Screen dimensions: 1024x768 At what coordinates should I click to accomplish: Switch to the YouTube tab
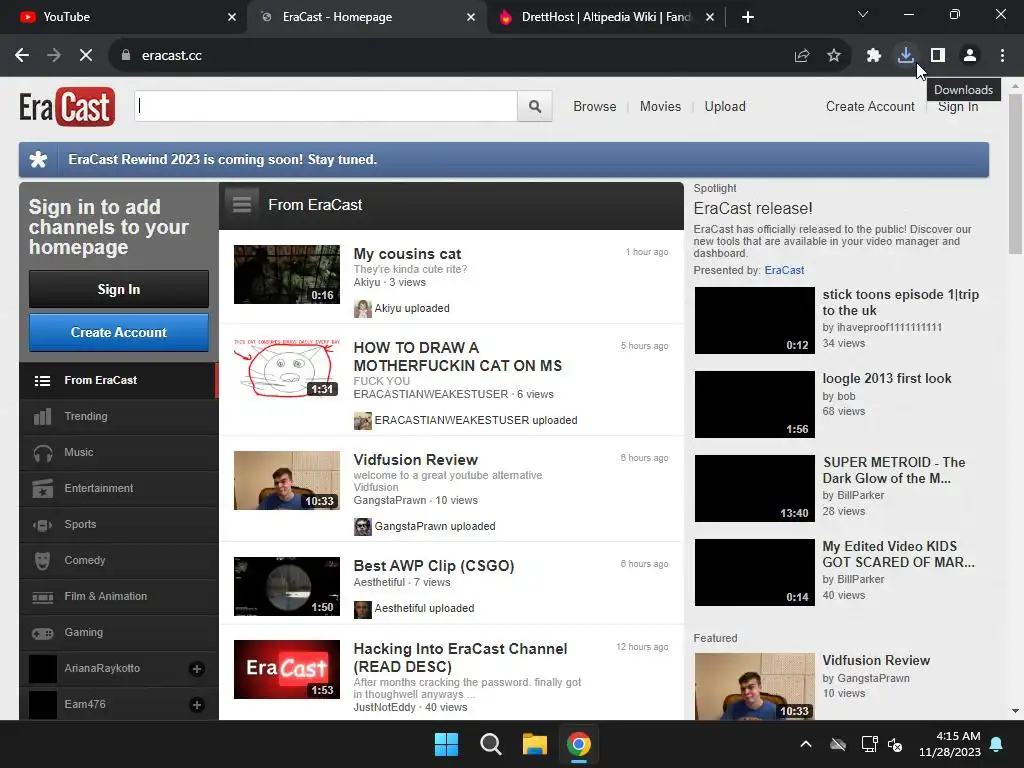123,17
